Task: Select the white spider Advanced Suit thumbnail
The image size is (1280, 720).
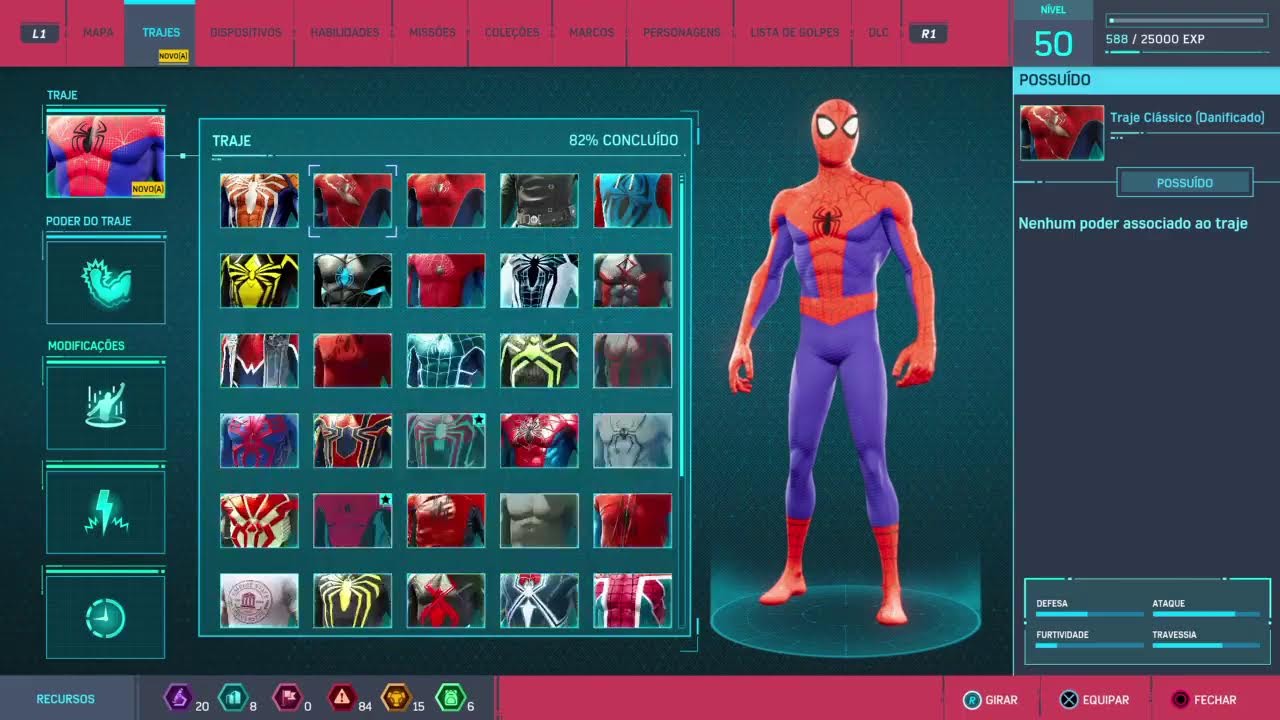Action: point(259,200)
